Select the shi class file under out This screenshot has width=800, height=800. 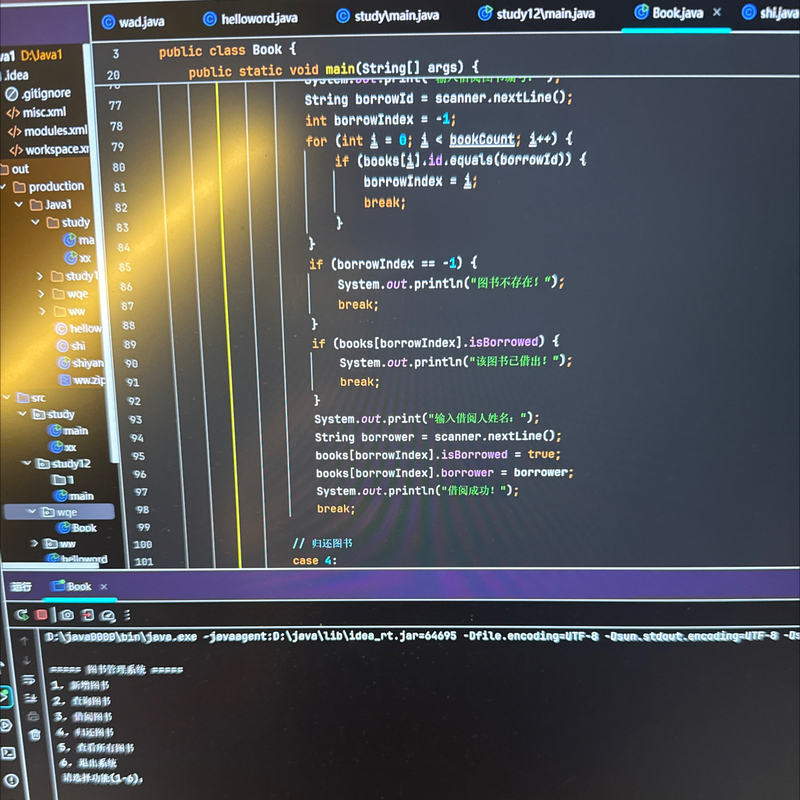(71, 346)
